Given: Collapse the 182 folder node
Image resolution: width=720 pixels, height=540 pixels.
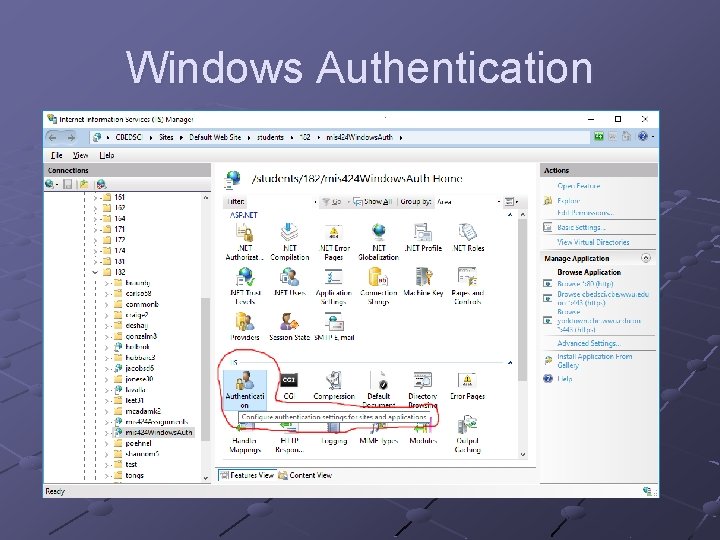Looking at the screenshot, I should 96,272.
